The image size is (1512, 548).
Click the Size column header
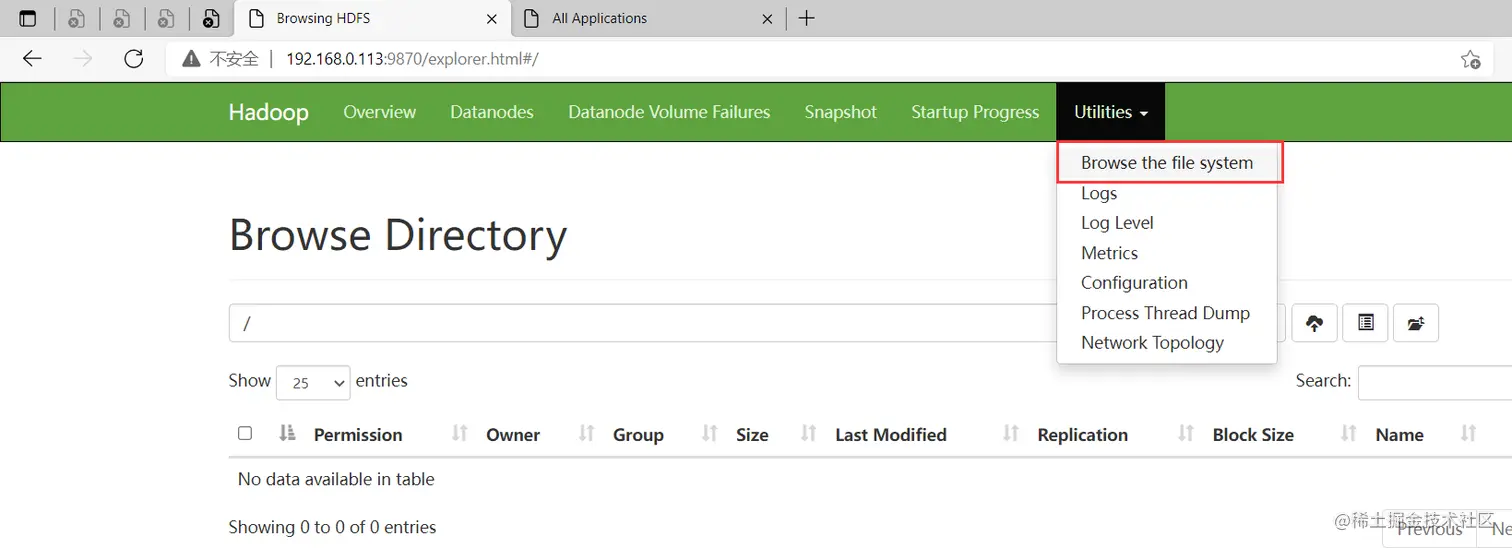[752, 434]
